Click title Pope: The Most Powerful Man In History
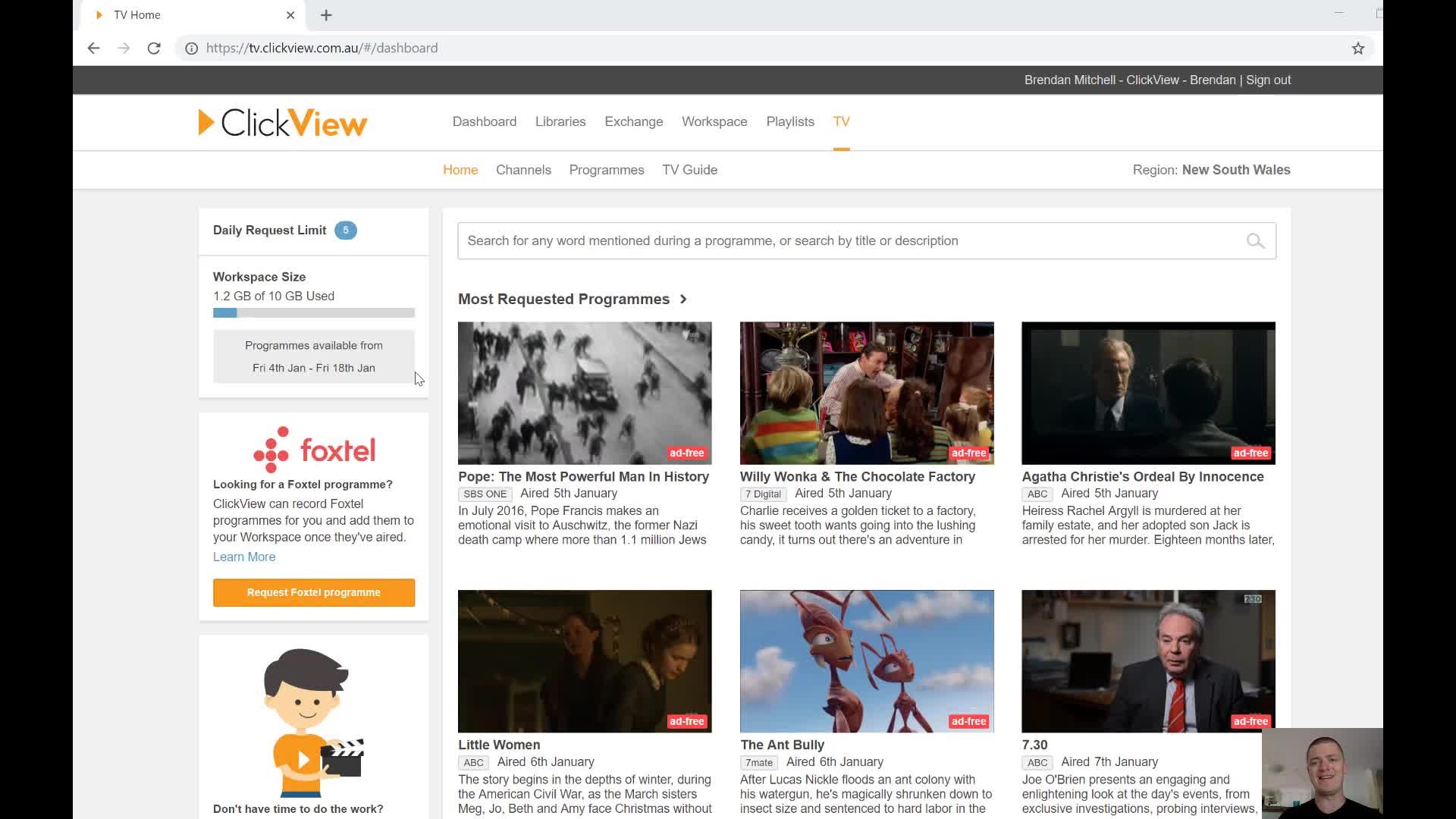The width and height of the screenshot is (1456, 819). pyautogui.click(x=583, y=476)
